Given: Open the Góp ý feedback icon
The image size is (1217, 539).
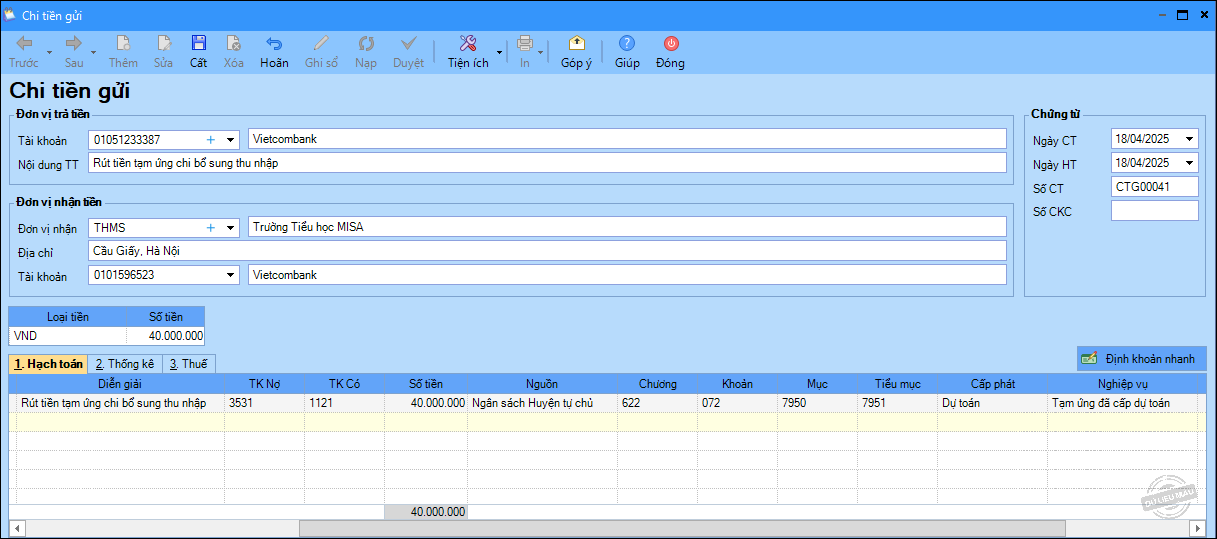Looking at the screenshot, I should (576, 43).
